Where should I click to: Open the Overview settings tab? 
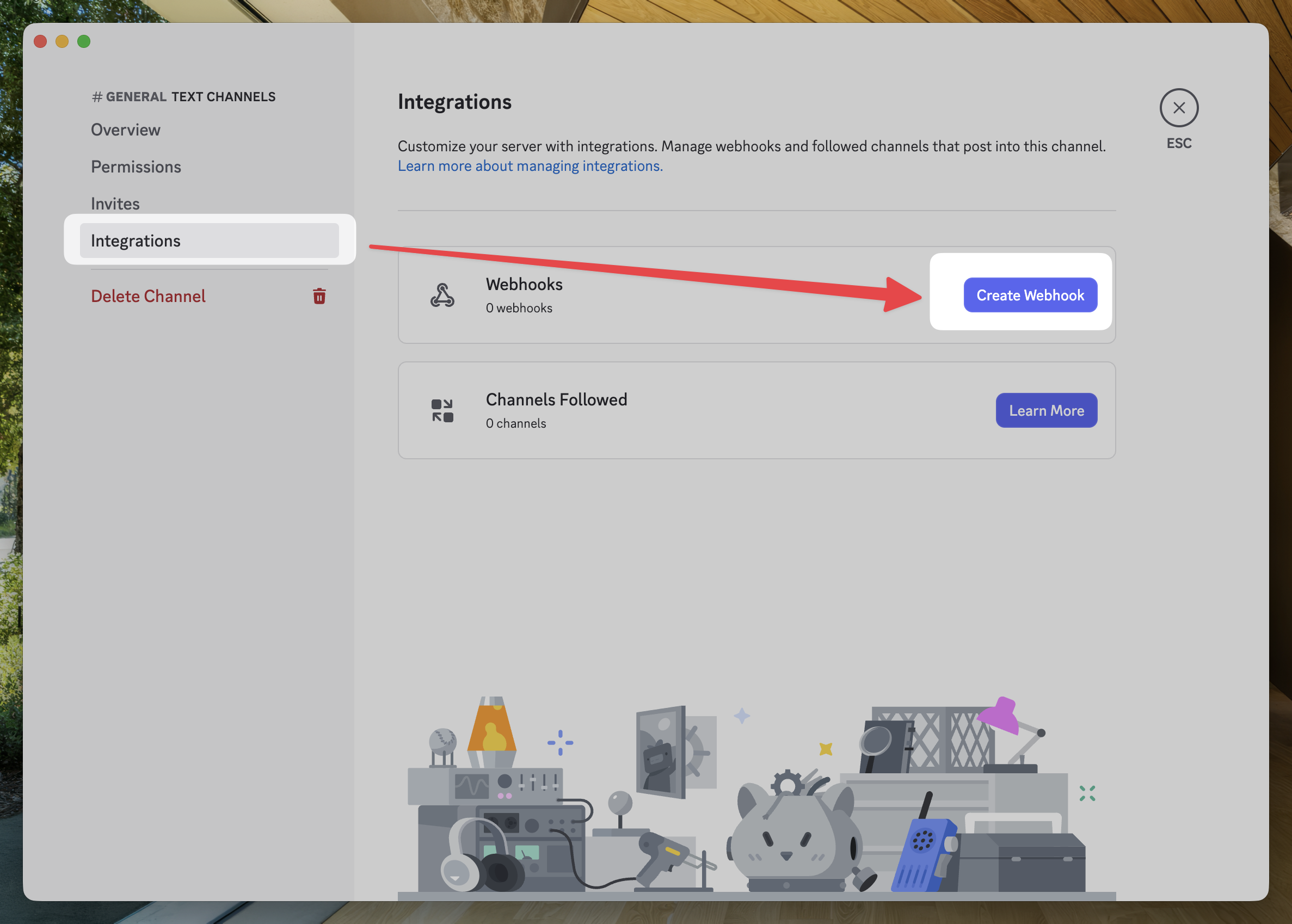[x=126, y=130]
